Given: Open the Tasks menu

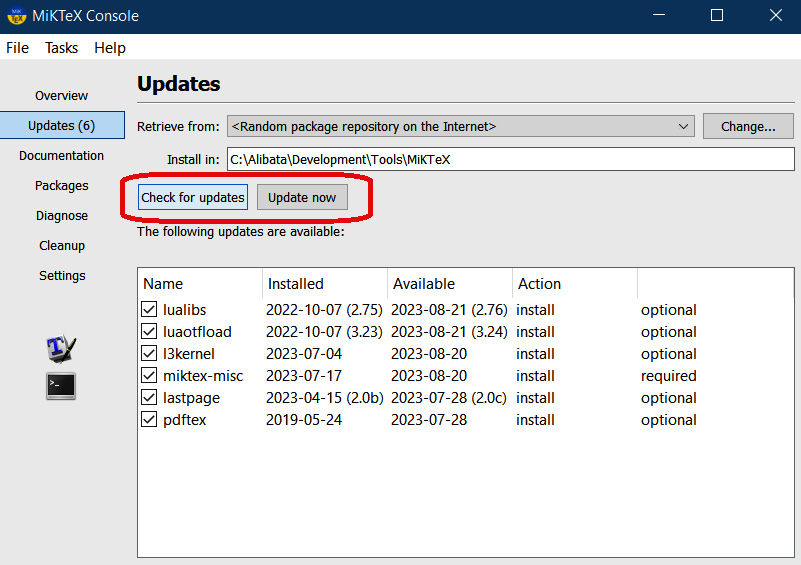Looking at the screenshot, I should click(x=61, y=48).
